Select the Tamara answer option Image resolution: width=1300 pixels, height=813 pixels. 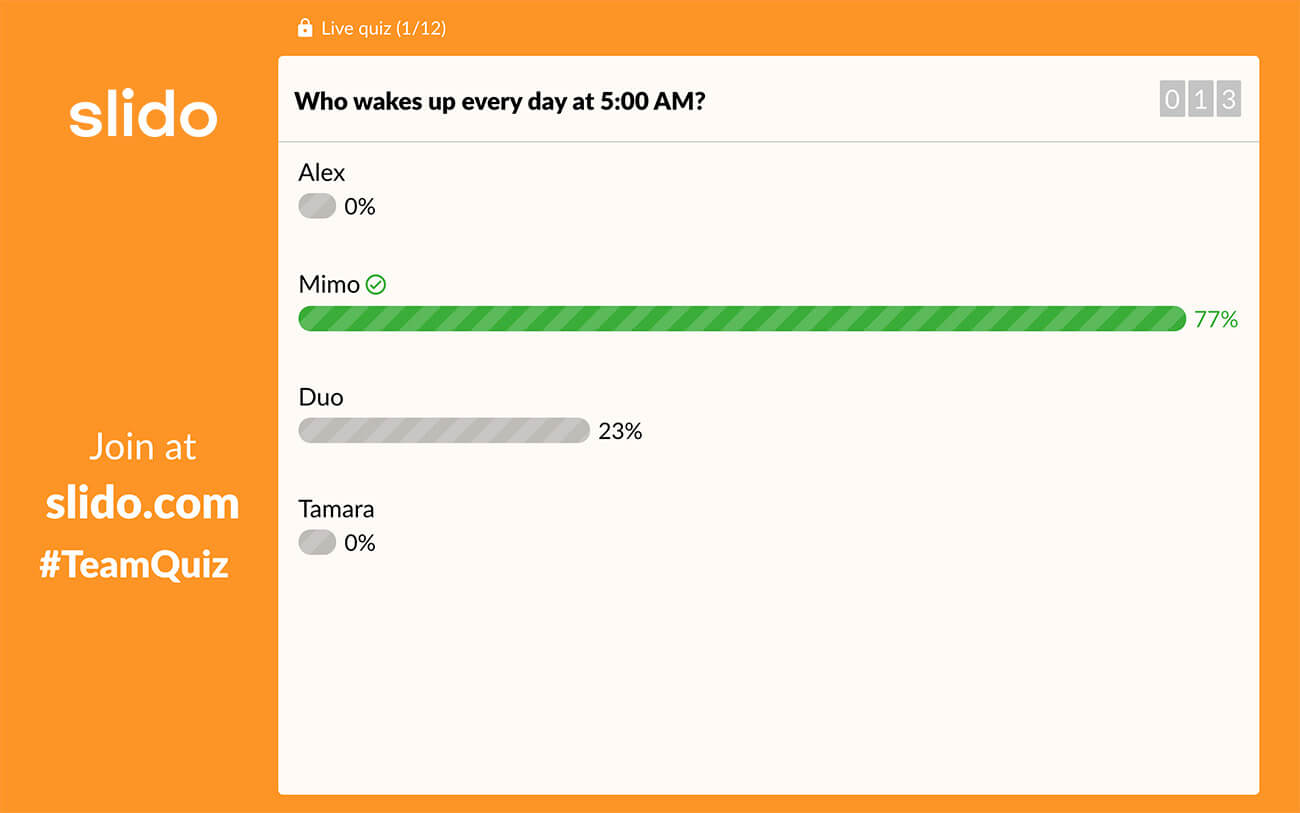(336, 509)
